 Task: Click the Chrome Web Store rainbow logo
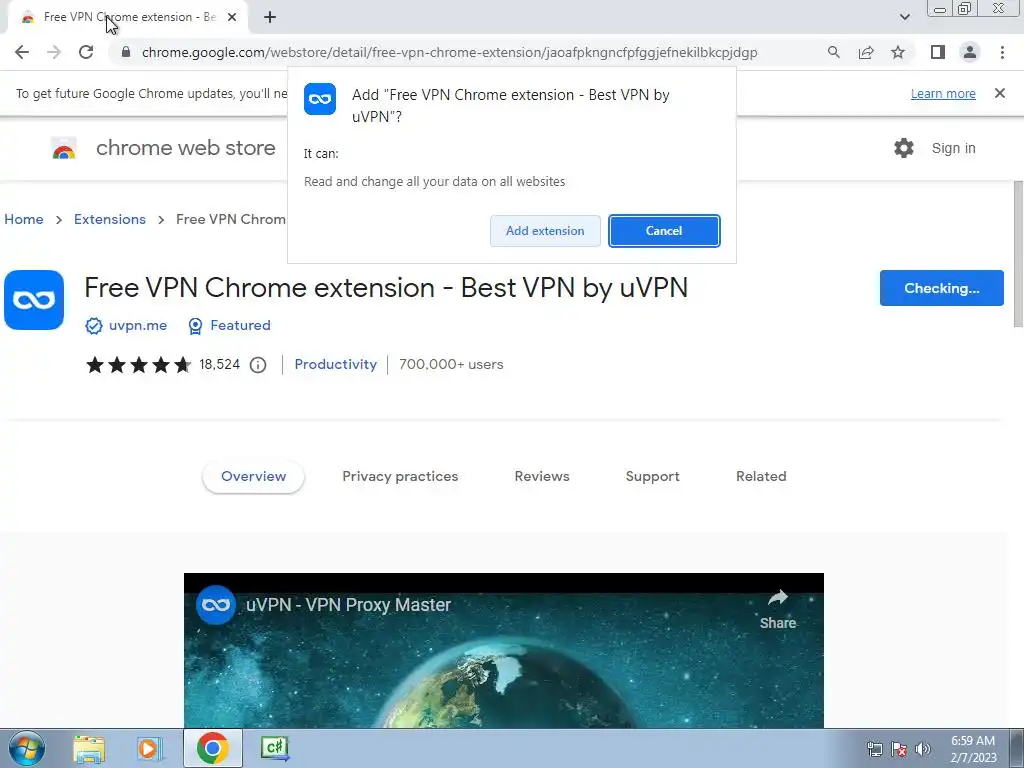click(x=64, y=149)
